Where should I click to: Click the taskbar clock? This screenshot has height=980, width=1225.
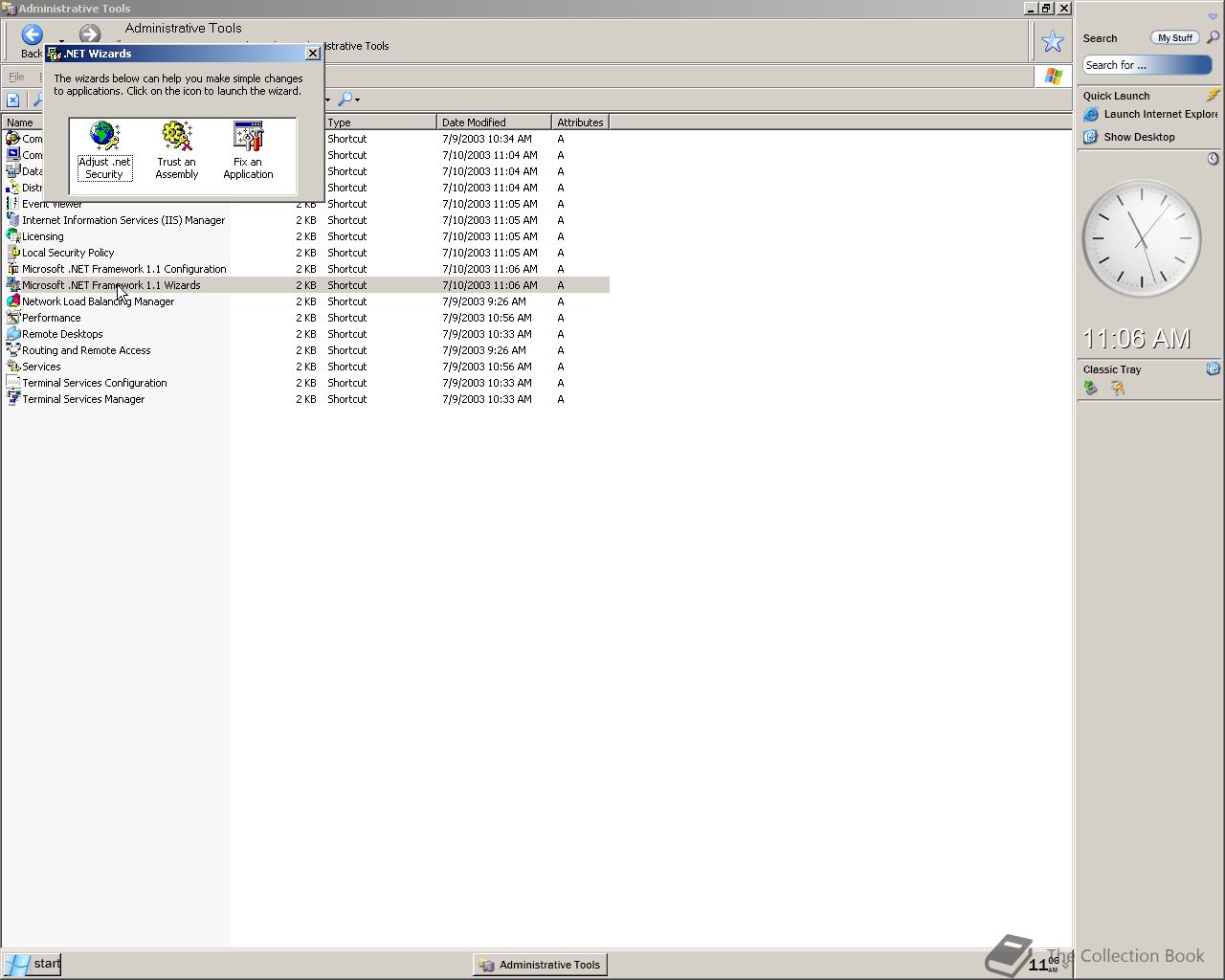click(1044, 965)
